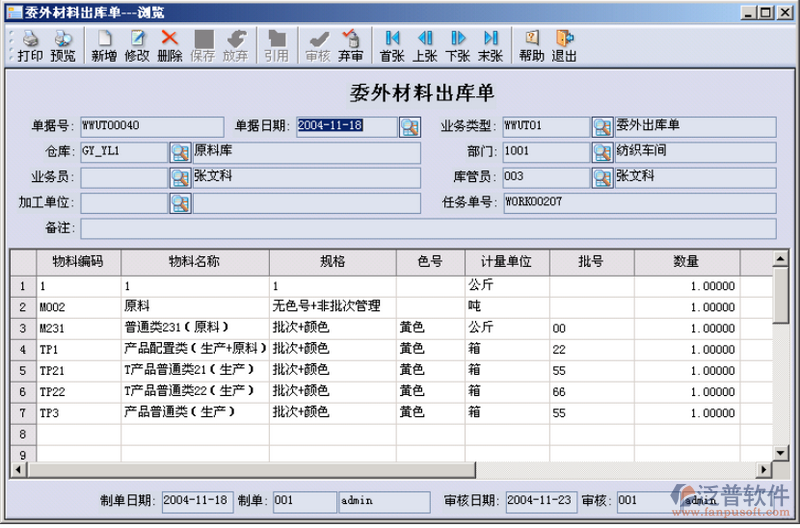Open the 仓库 warehouse lookup button

pos(180,152)
